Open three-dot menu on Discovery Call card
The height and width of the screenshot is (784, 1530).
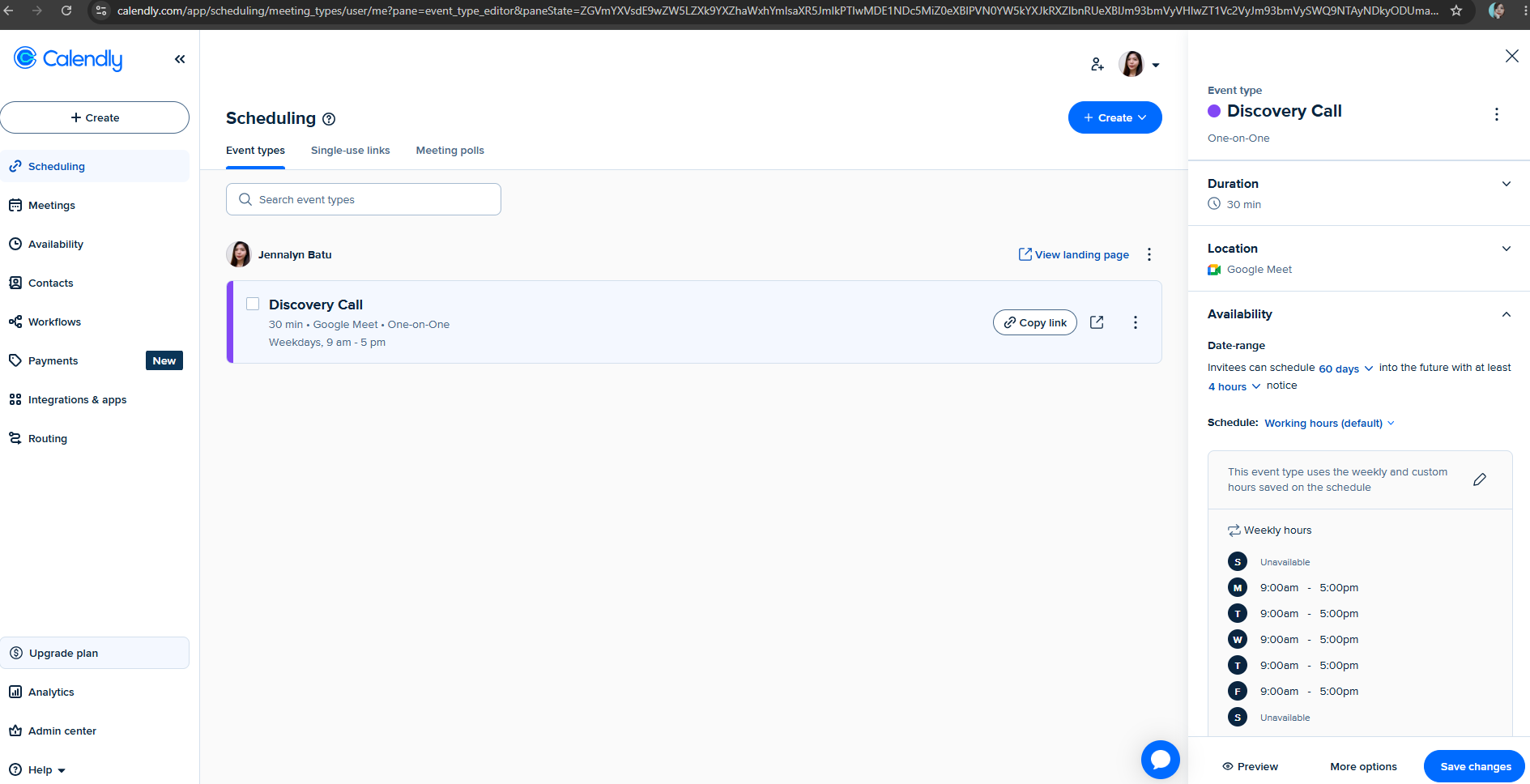coord(1136,322)
